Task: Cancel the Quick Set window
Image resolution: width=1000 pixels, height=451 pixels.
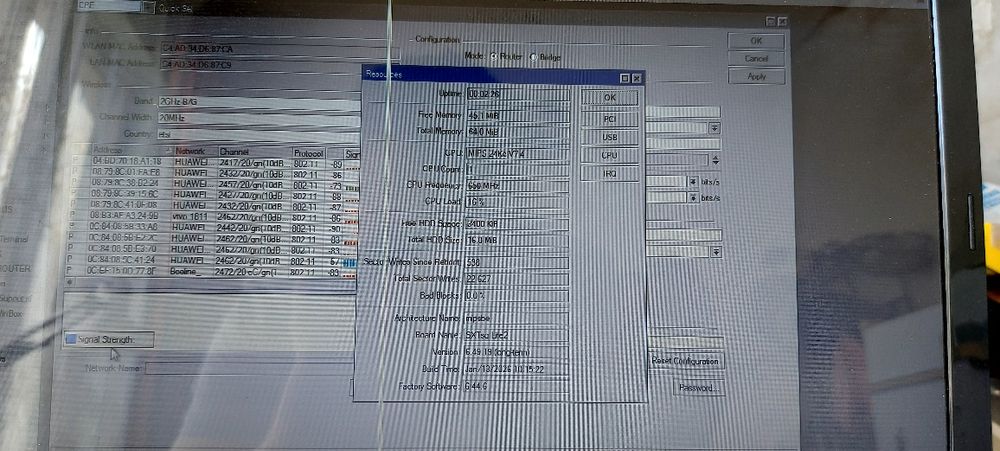Action: 756,58
